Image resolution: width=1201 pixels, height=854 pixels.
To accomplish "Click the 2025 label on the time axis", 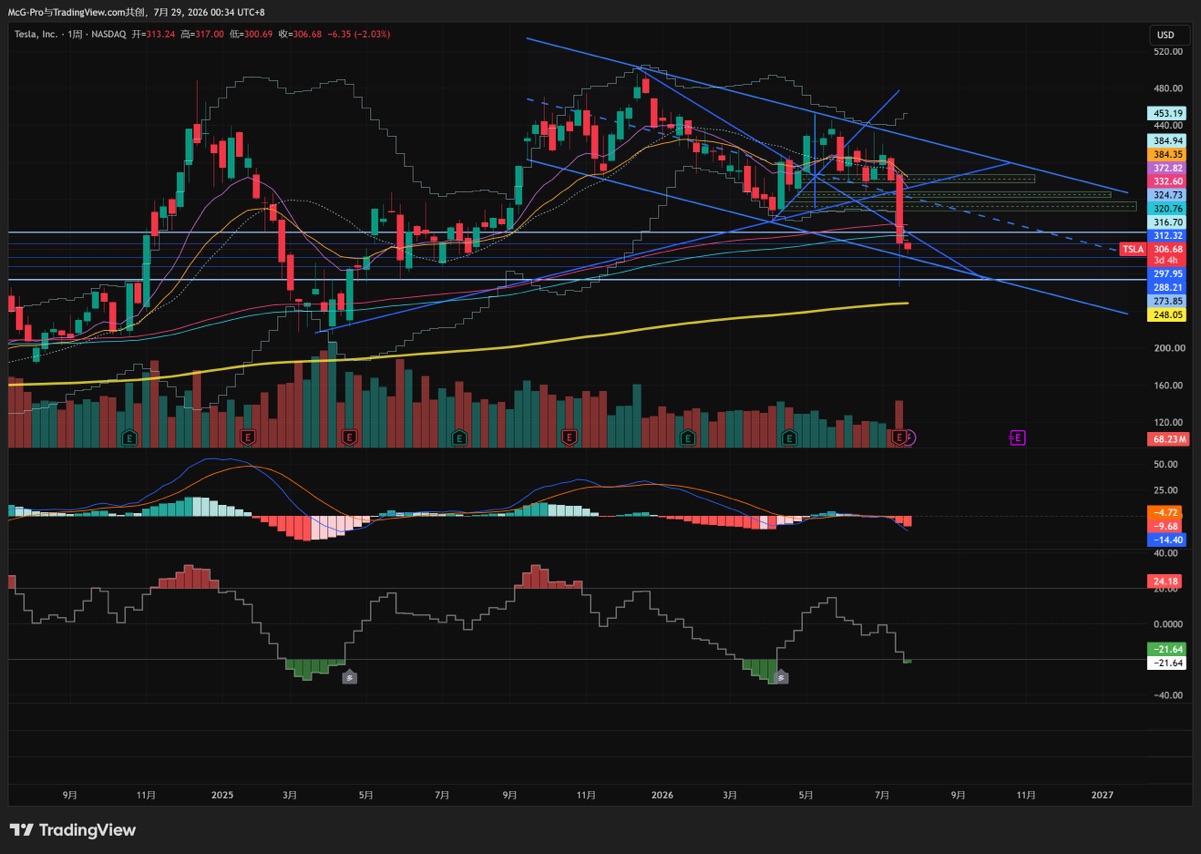I will point(222,795).
